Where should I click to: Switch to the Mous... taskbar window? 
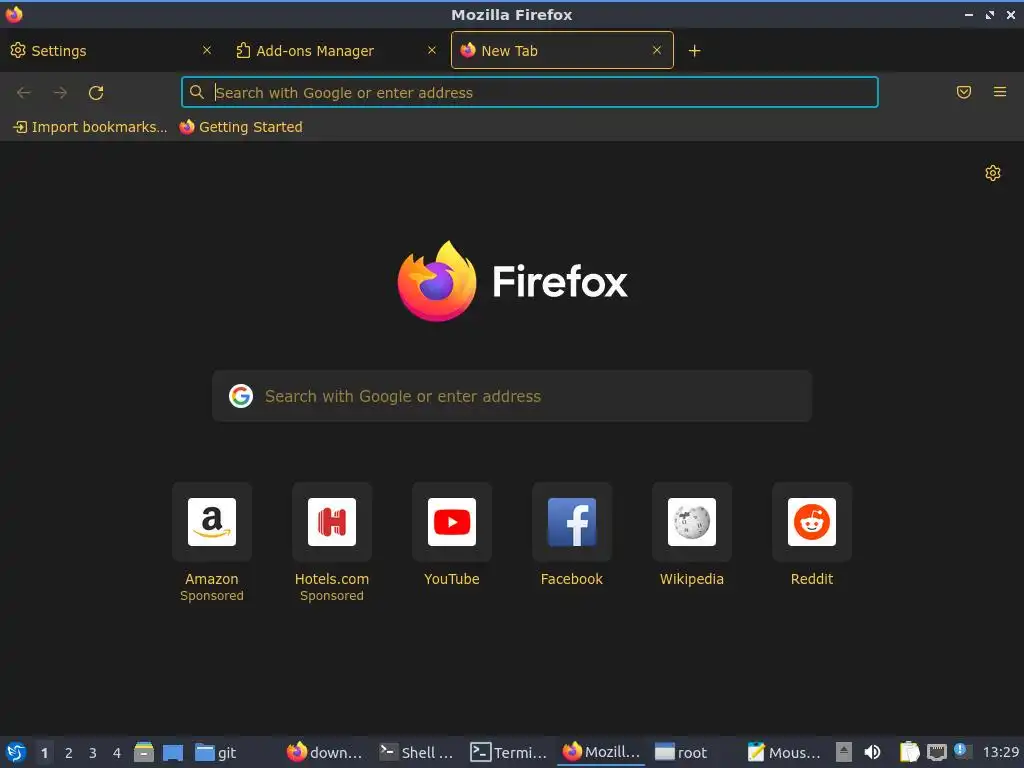point(785,752)
